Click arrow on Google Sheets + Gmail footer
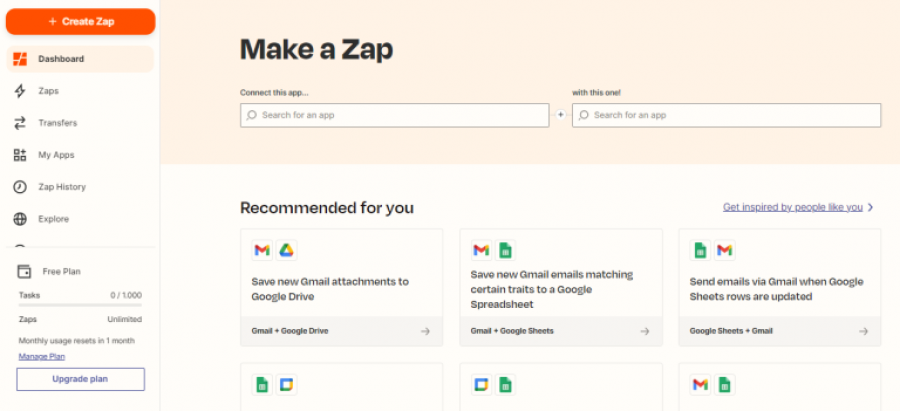The height and width of the screenshot is (411, 900). 863,331
